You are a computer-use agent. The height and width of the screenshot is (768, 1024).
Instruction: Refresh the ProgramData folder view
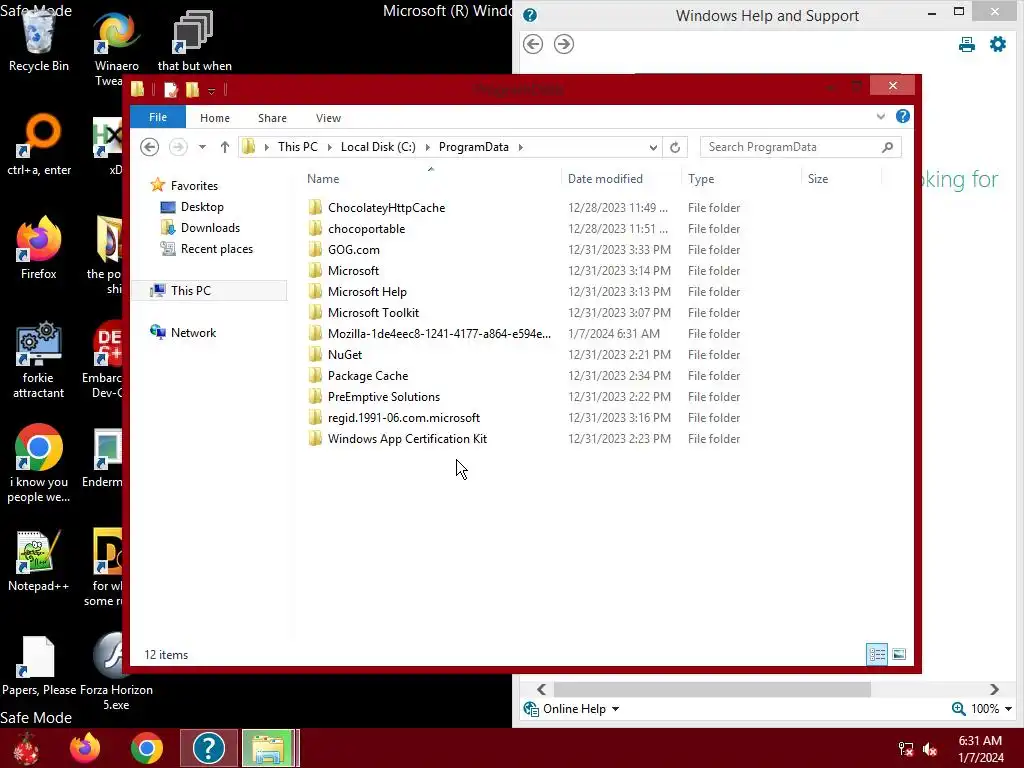(x=675, y=147)
